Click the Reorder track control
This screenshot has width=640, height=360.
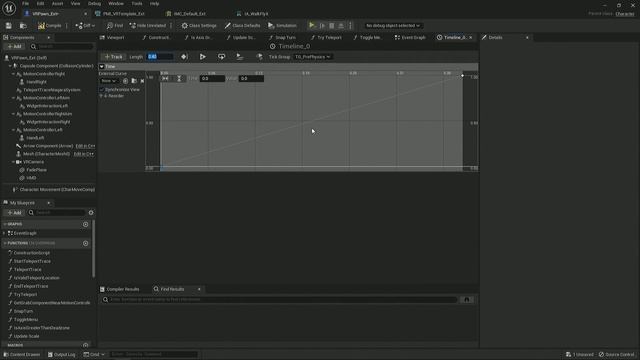(111, 96)
